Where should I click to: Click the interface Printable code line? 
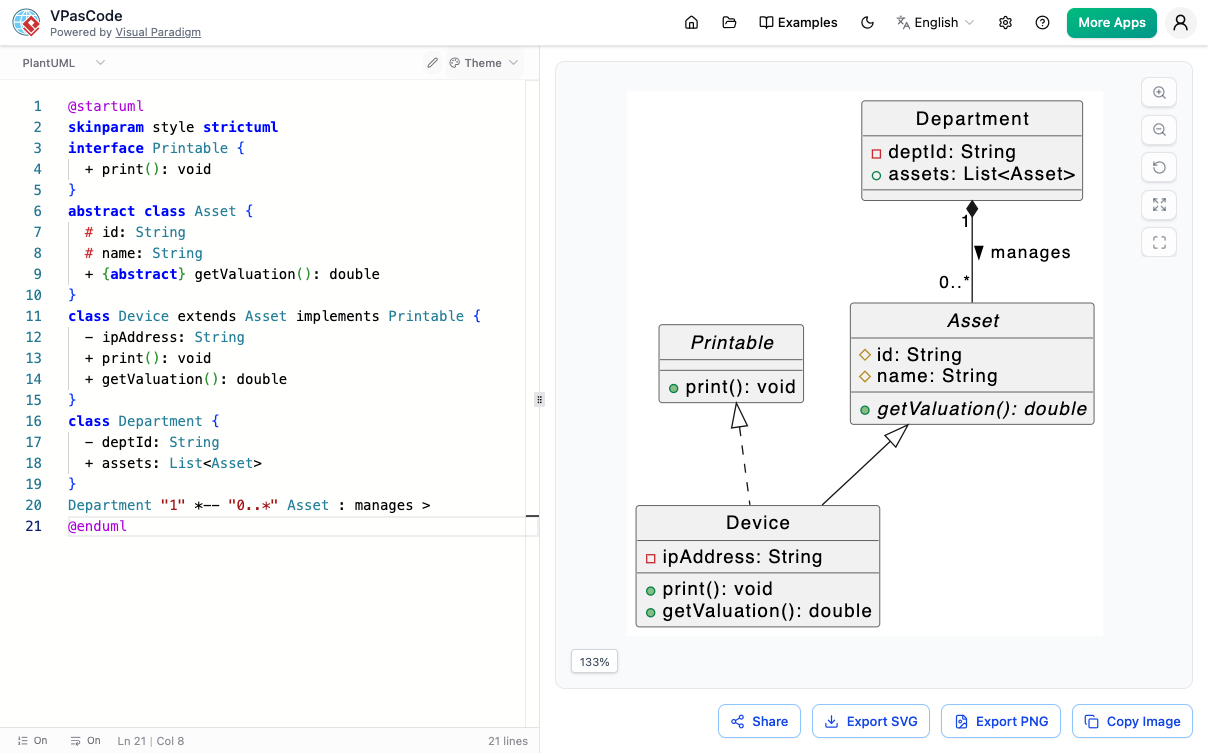pos(156,148)
